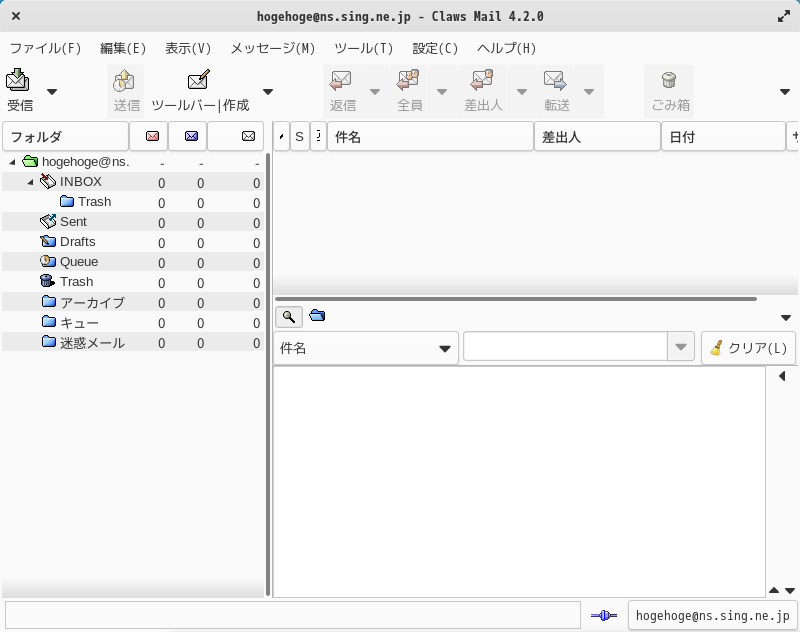Open the toolbar overflow arrow at the right end
The width and height of the screenshot is (800, 632).
point(785,92)
